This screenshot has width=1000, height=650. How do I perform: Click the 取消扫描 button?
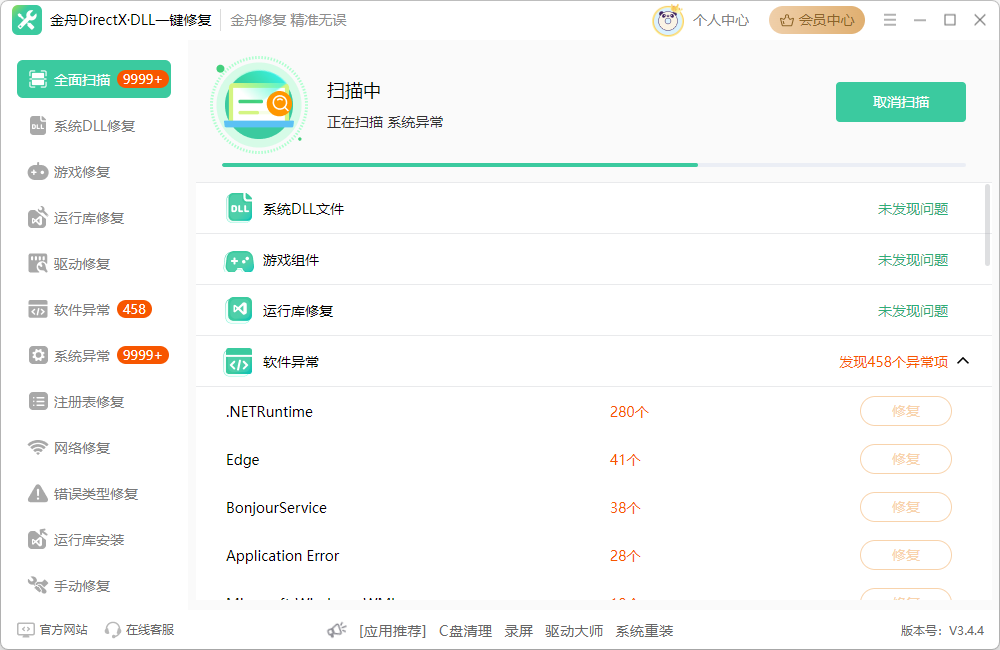(901, 102)
